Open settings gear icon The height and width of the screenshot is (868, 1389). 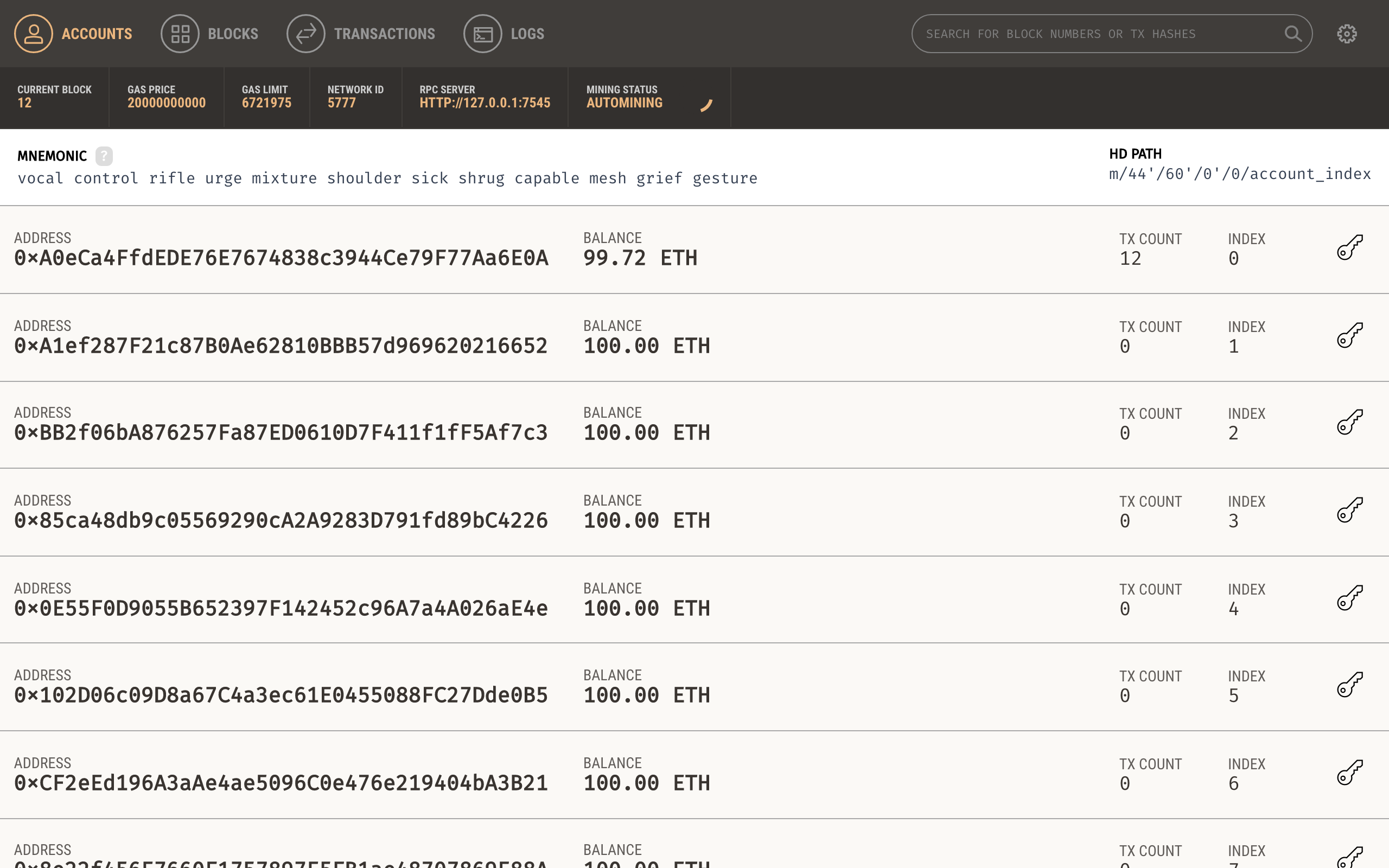(x=1347, y=34)
